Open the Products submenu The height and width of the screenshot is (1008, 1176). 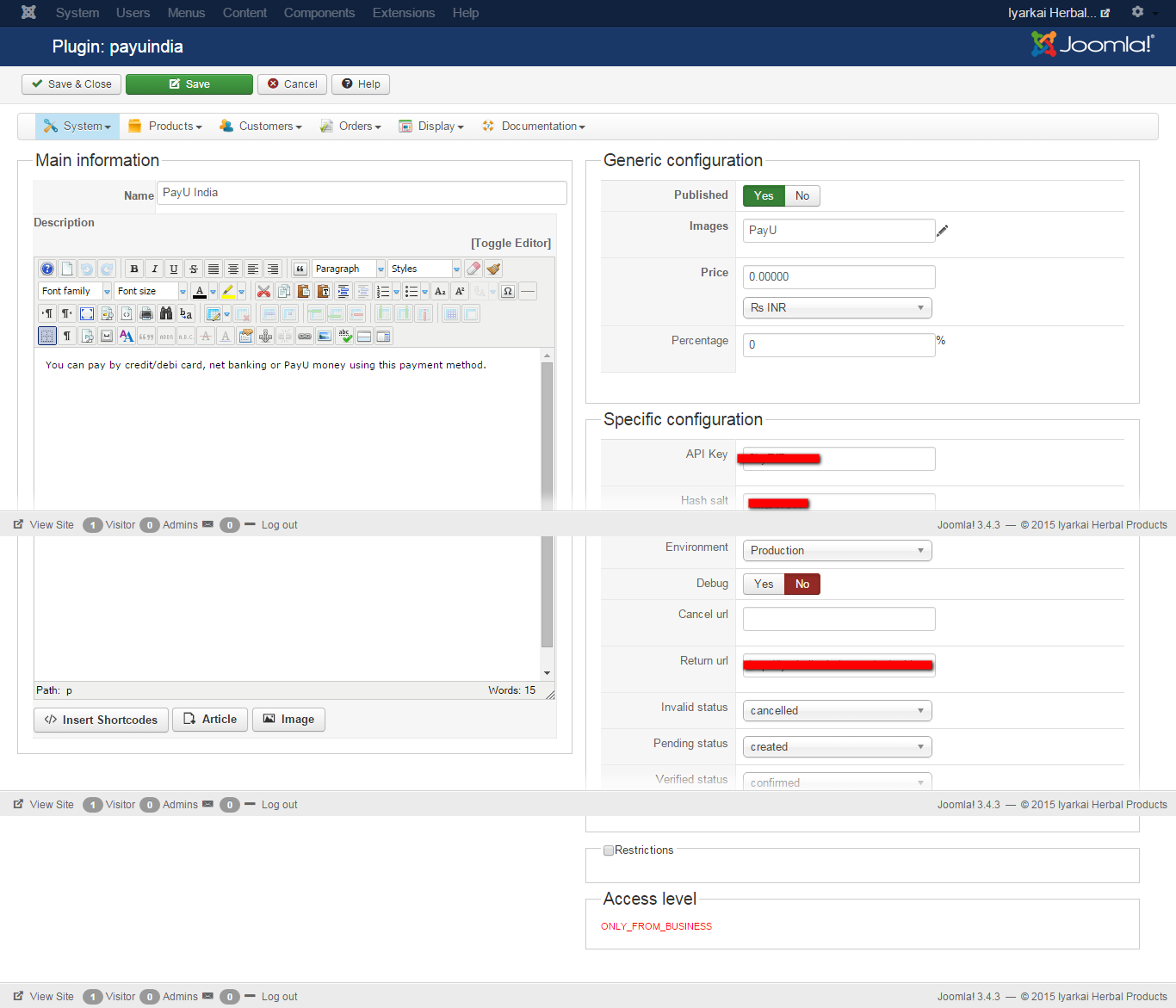coord(165,126)
